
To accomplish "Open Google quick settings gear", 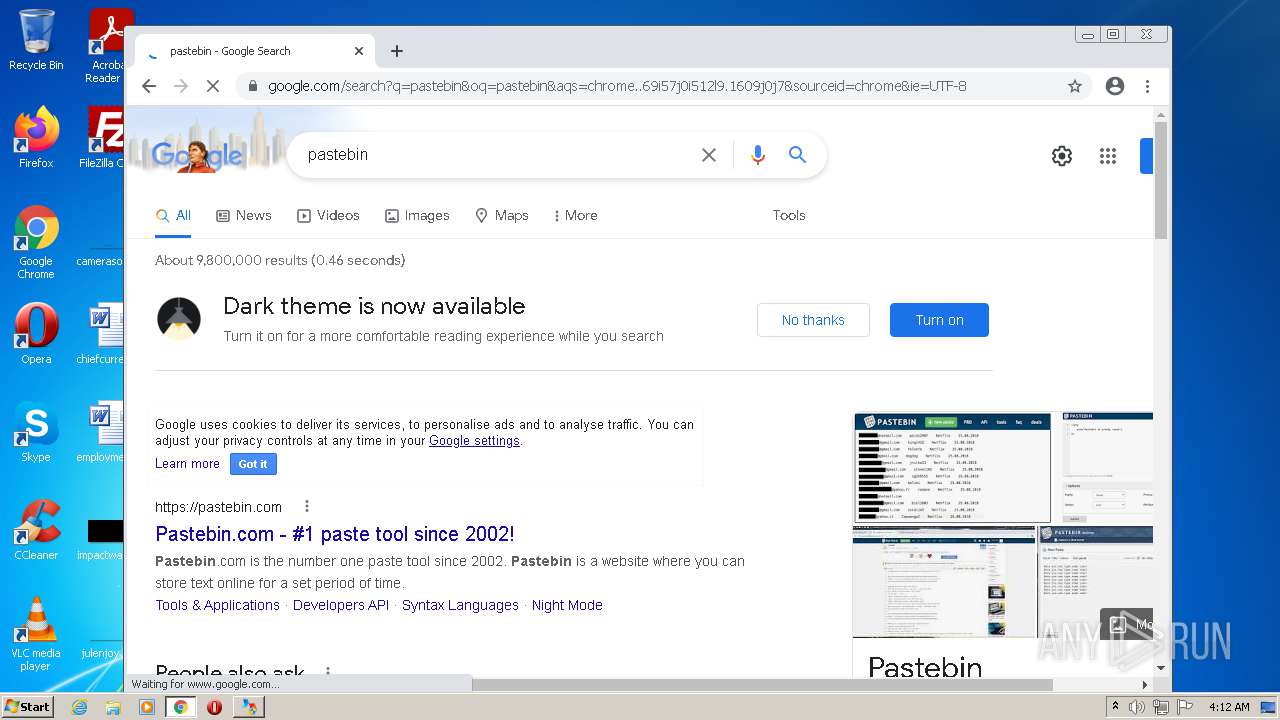I will click(x=1062, y=156).
